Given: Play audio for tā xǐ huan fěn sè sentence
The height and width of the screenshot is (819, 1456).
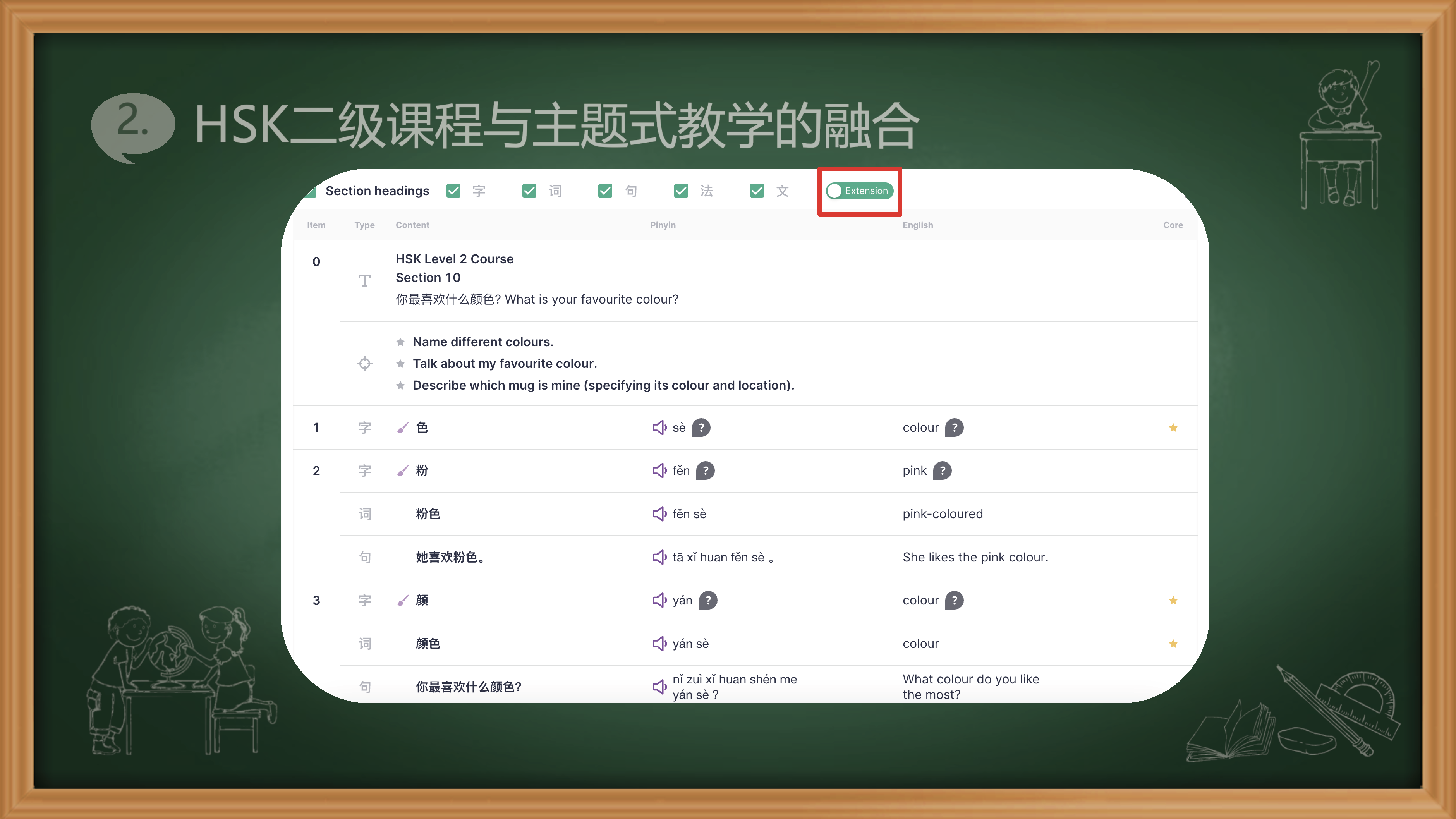Looking at the screenshot, I should pos(659,557).
